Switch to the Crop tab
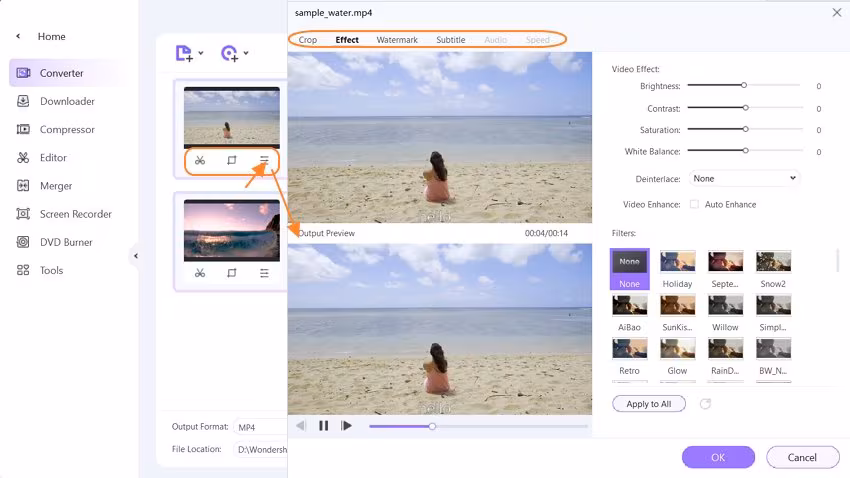850x478 pixels. pyautogui.click(x=307, y=40)
